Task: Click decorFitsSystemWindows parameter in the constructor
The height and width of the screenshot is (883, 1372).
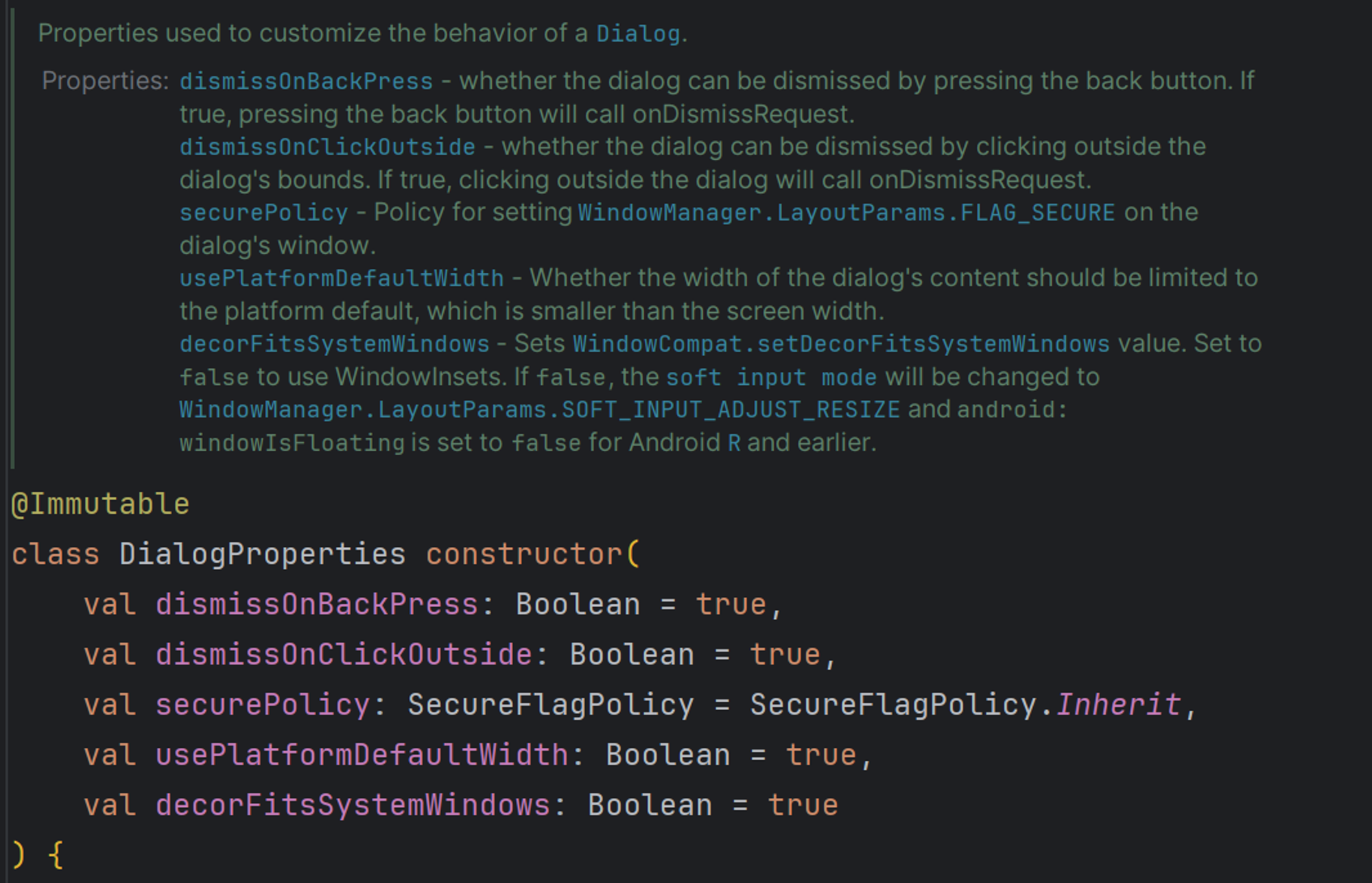Action: pos(353,805)
